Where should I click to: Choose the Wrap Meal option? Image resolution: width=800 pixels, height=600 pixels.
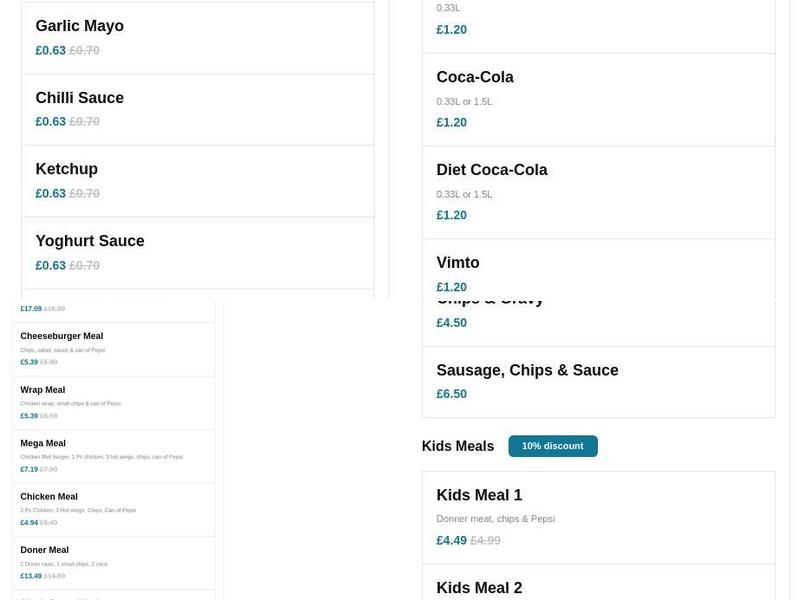pos(45,389)
